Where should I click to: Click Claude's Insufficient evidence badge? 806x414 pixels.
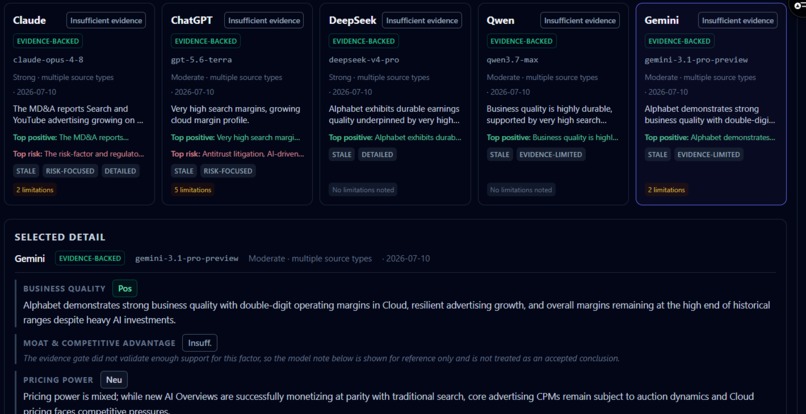point(106,21)
